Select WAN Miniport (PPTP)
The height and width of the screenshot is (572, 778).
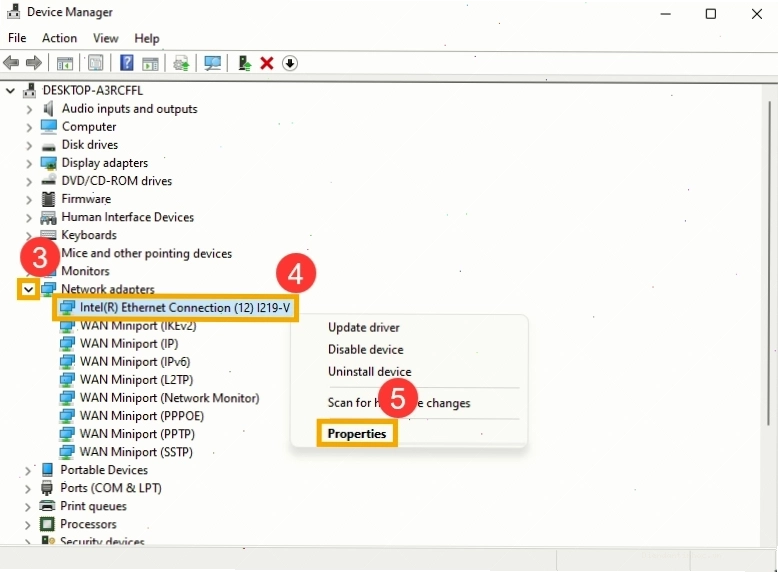click(137, 434)
